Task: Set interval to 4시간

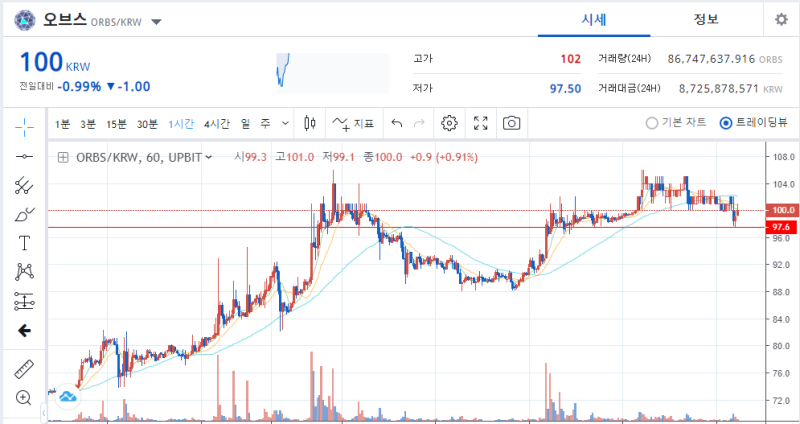Action: (x=217, y=123)
